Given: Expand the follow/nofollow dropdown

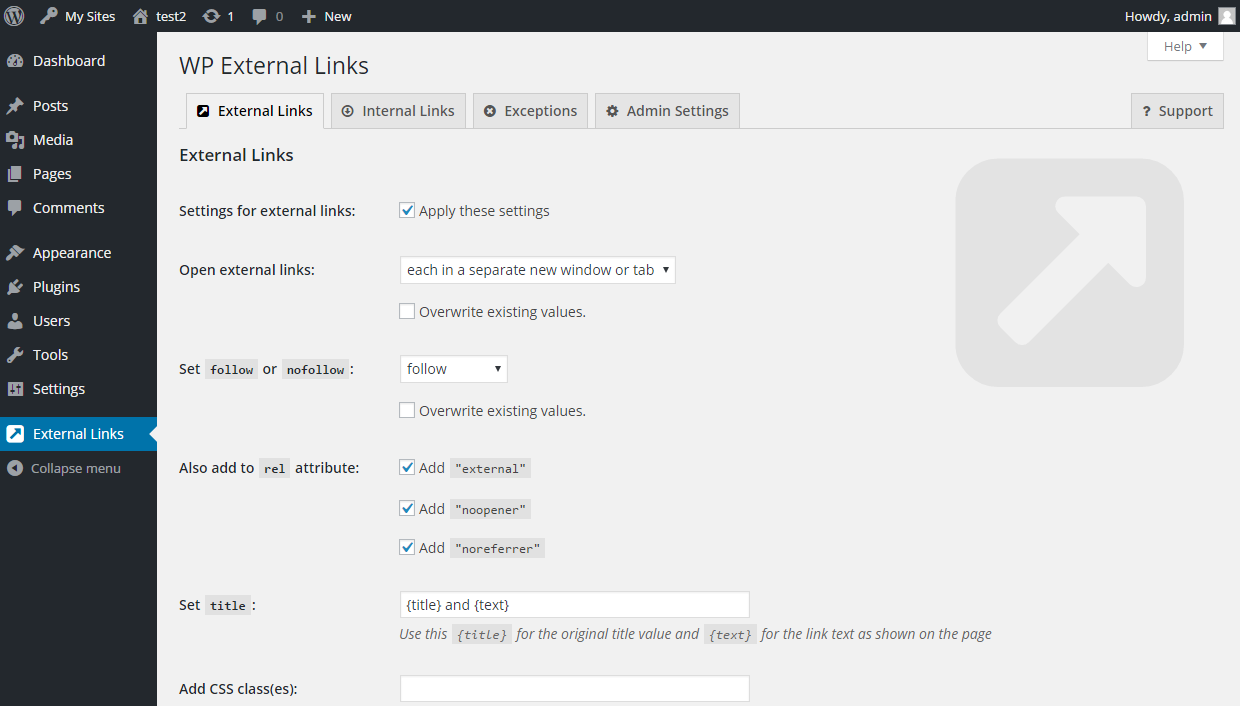Looking at the screenshot, I should [453, 369].
